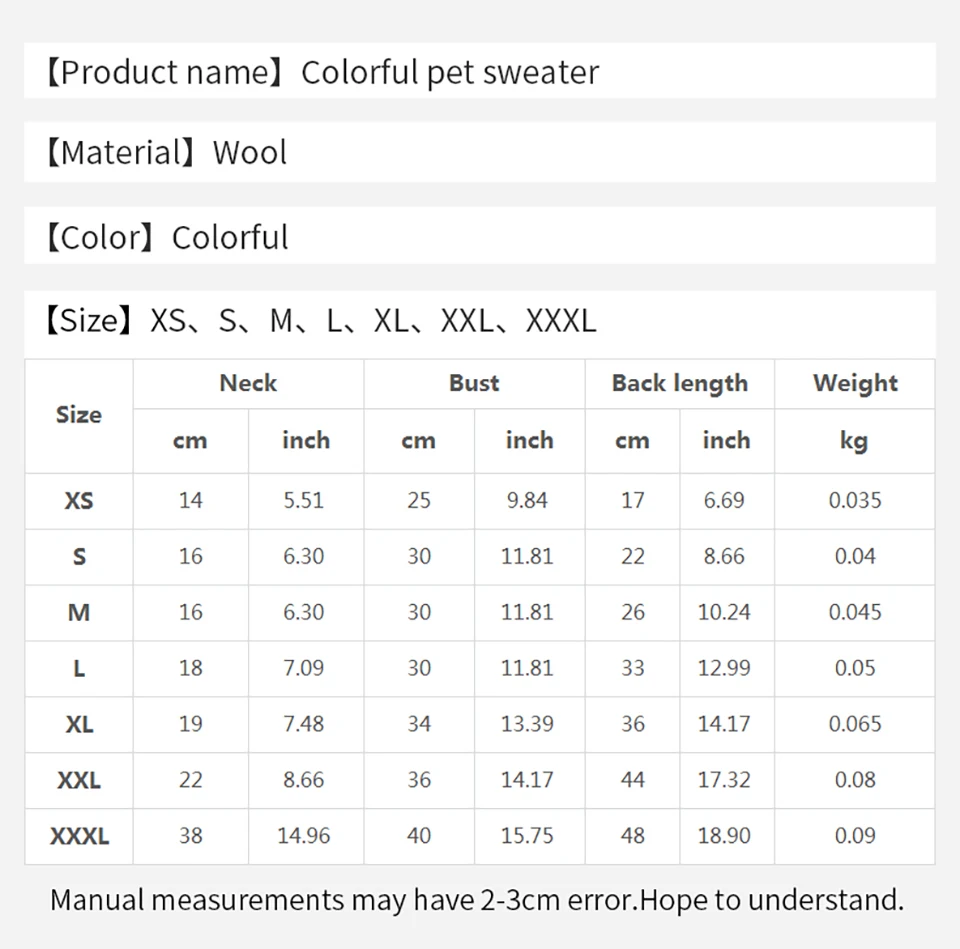Select the 18.90 back length cell

724,836
